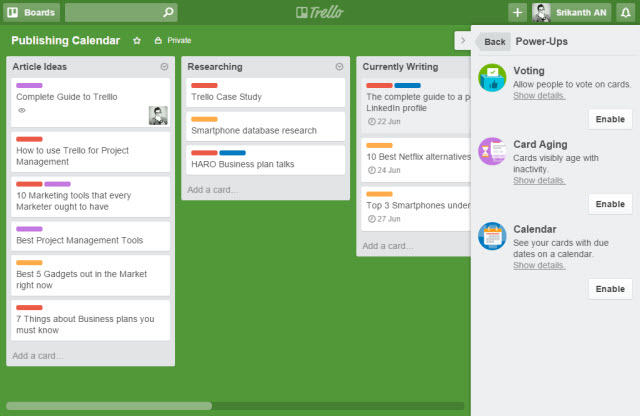Go Back from Power-Ups panel
The width and height of the screenshot is (640, 416).
point(494,42)
